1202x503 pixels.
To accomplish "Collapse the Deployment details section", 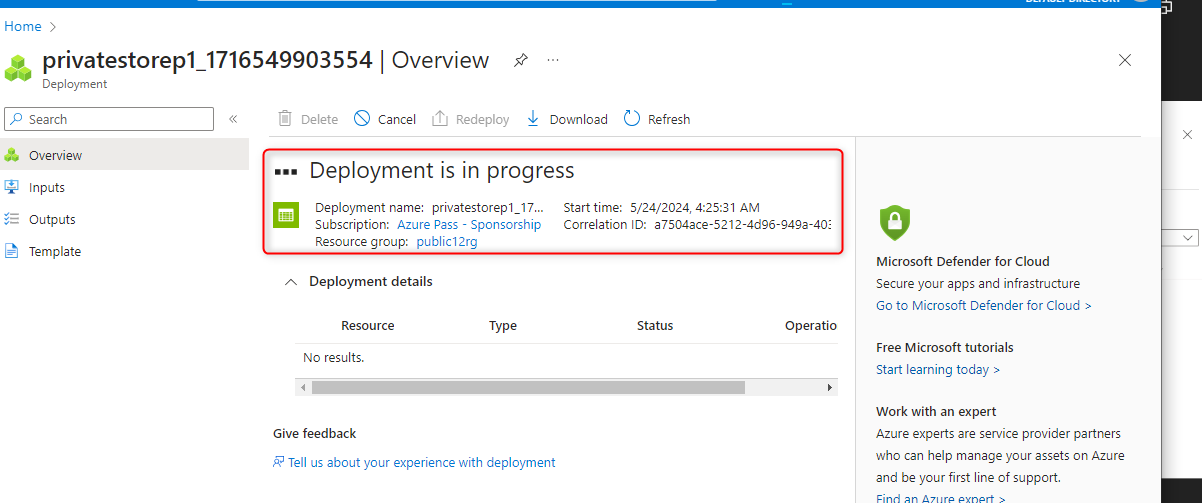I will pos(291,282).
